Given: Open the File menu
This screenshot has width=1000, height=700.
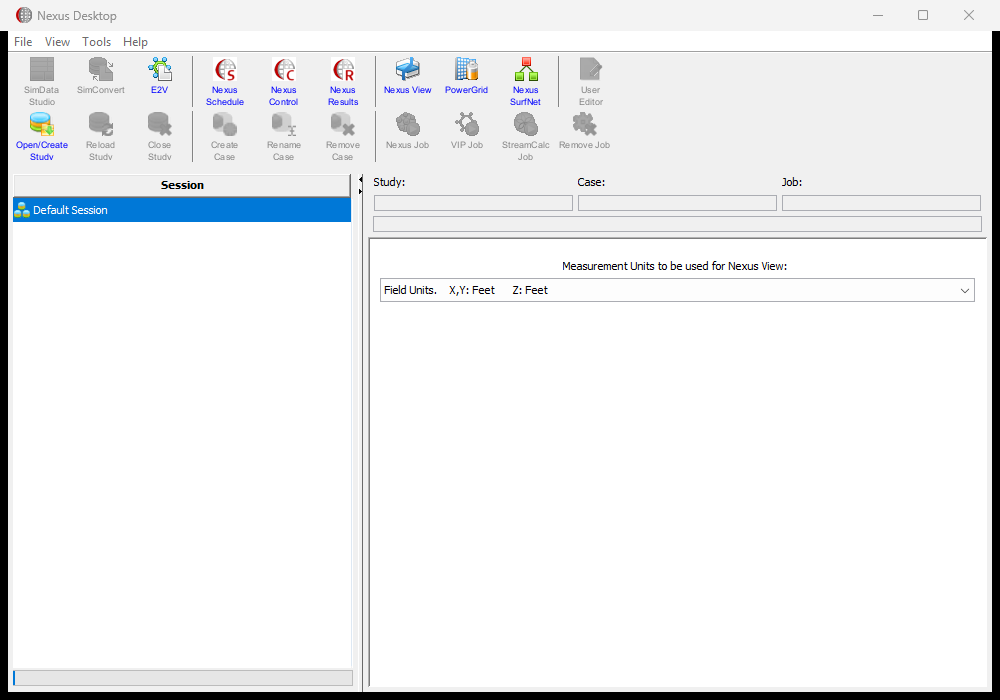Looking at the screenshot, I should (23, 41).
